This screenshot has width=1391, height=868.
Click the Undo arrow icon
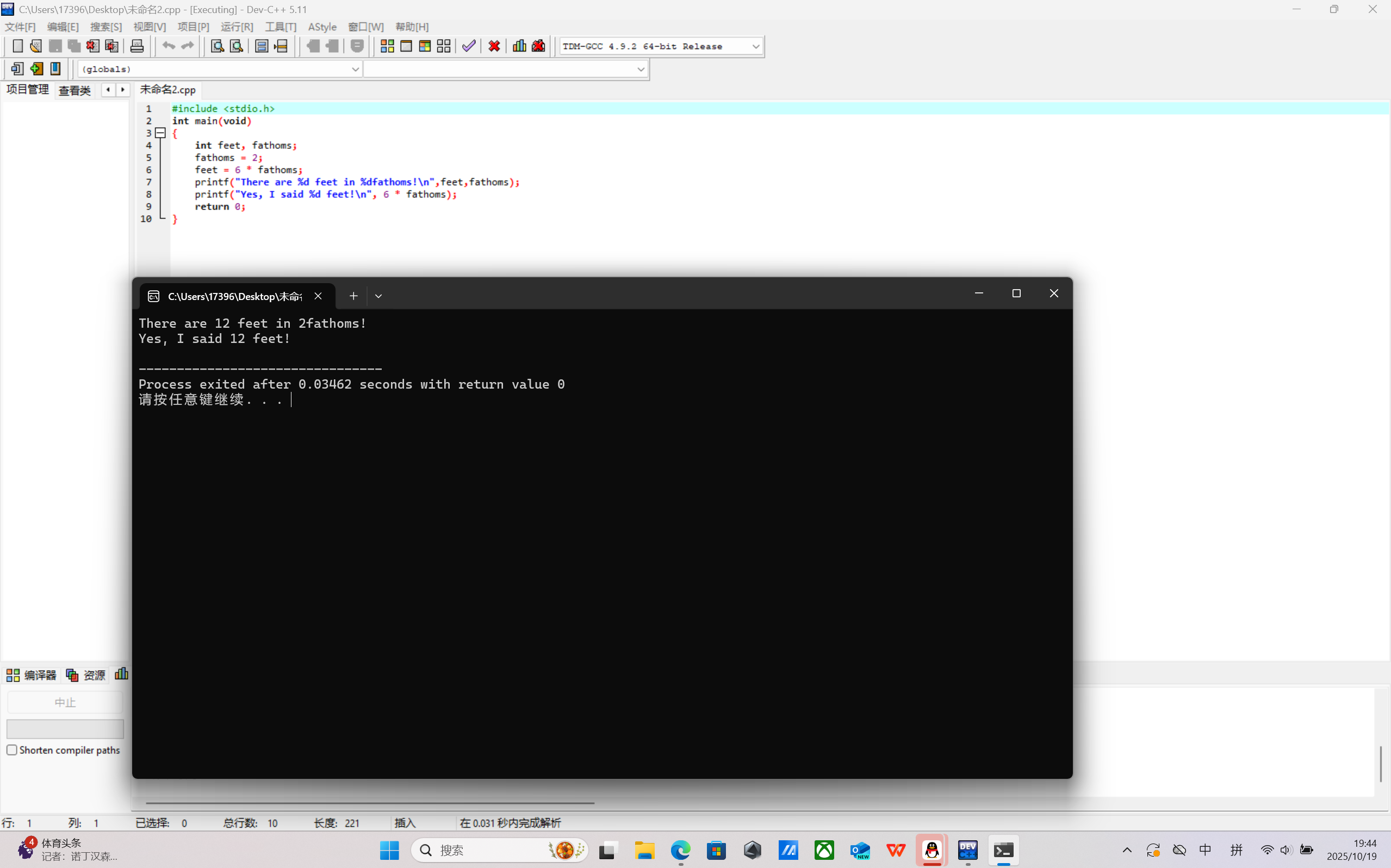pyautogui.click(x=168, y=46)
